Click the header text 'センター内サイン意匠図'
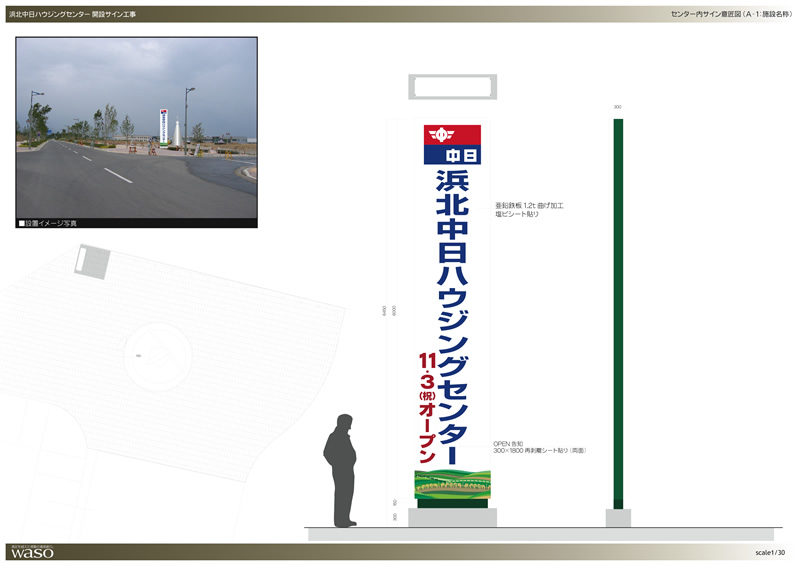The image size is (800, 566). coord(706,14)
